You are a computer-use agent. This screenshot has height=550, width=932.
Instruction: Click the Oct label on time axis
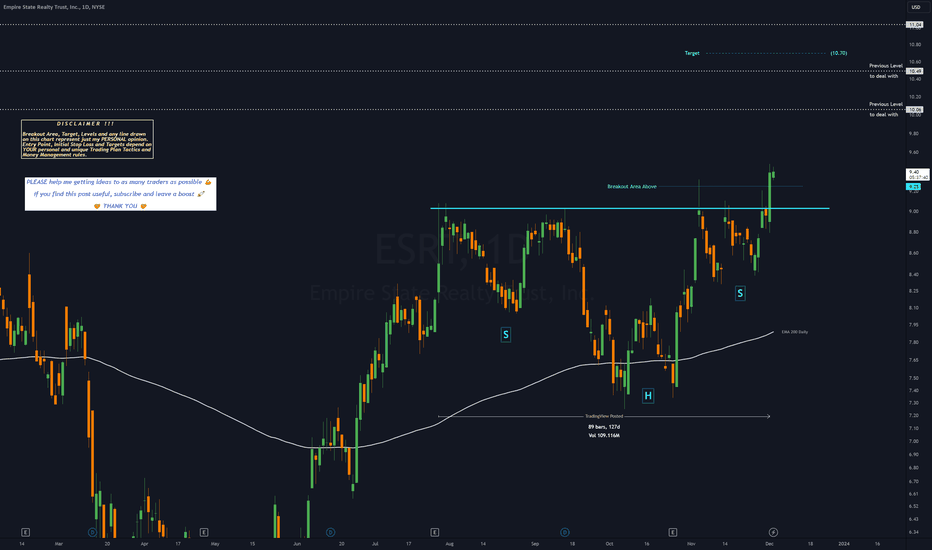click(609, 543)
